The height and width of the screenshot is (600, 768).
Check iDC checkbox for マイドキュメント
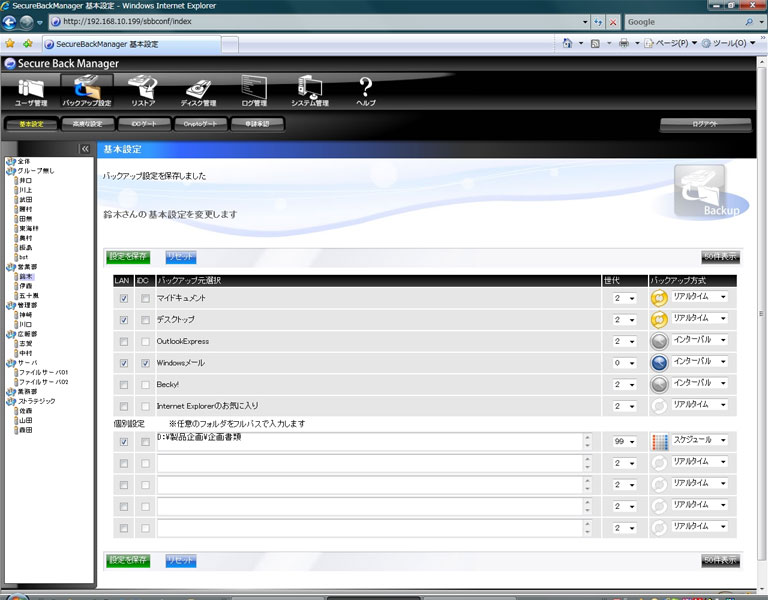click(x=145, y=298)
